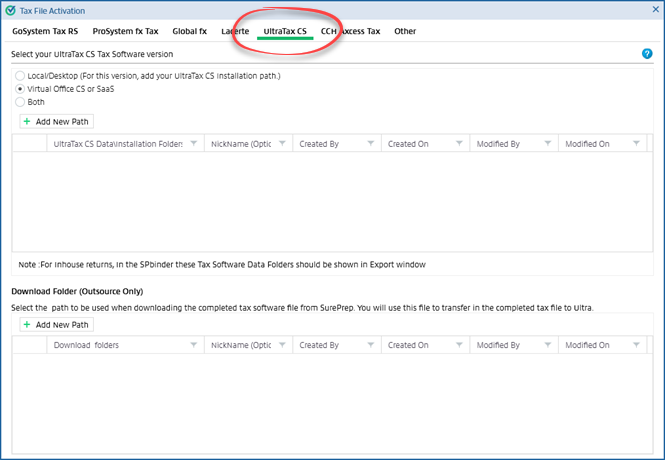665x460 pixels.
Task: Add New Path under Download Folder section
Action: click(57, 324)
